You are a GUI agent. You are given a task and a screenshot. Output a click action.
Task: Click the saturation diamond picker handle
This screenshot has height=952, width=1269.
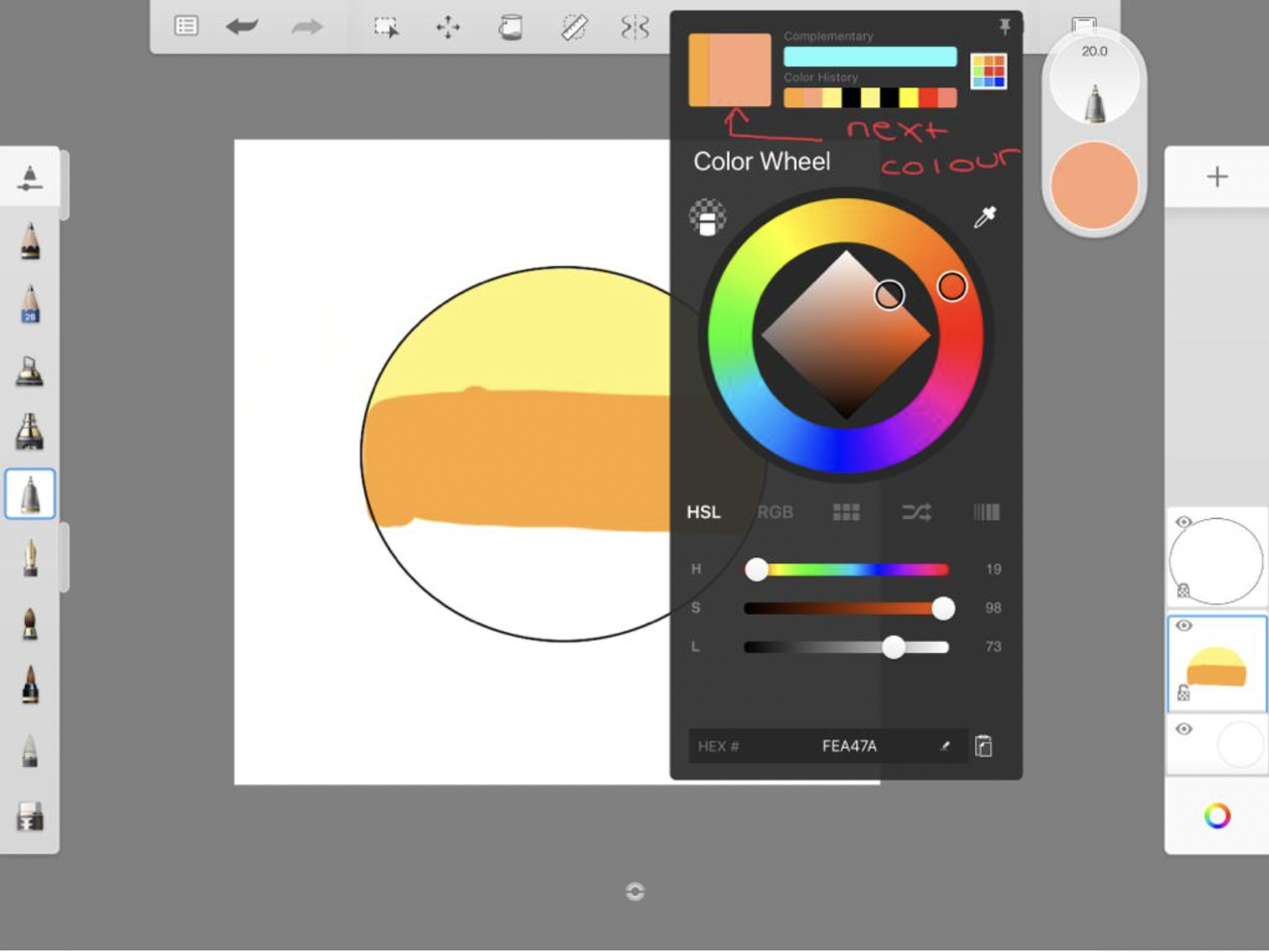(889, 296)
